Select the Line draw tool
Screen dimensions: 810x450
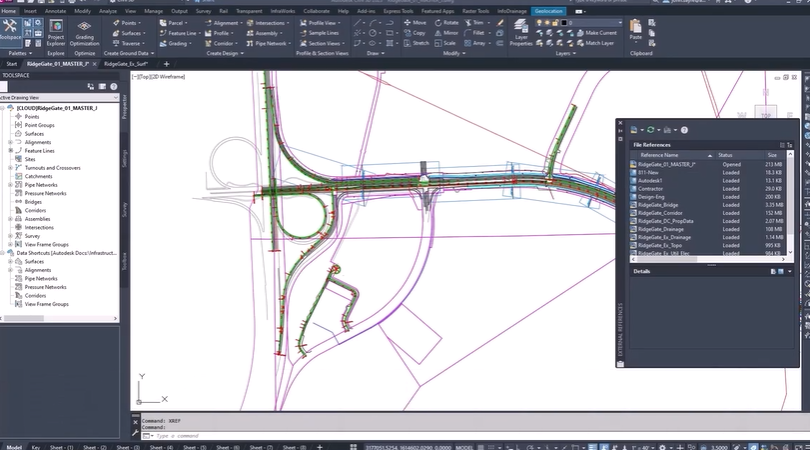[357, 23]
